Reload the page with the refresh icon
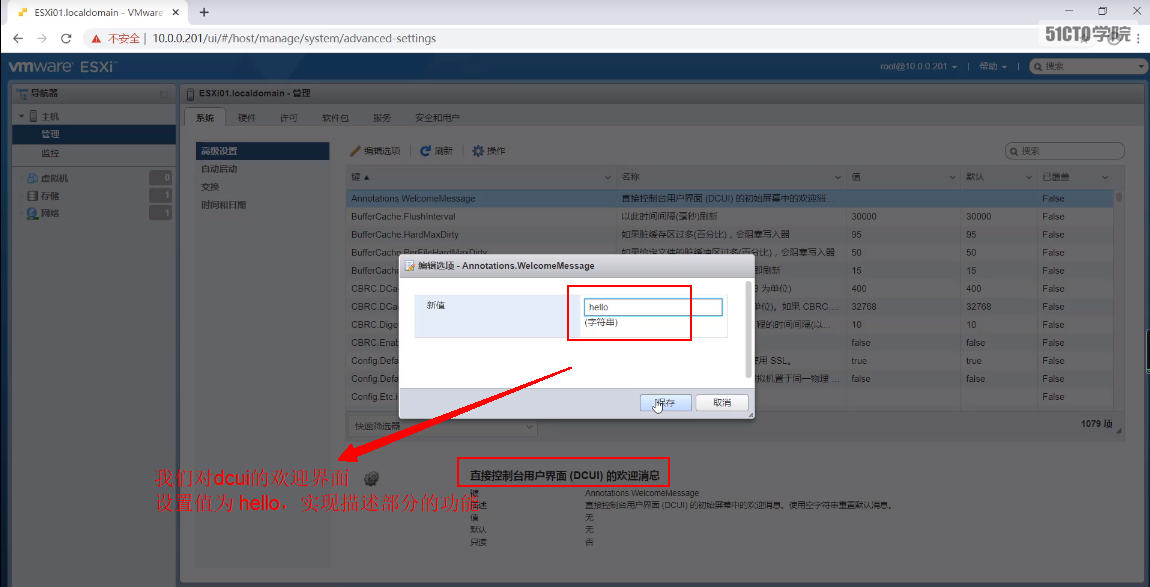This screenshot has width=1150, height=587. point(66,38)
